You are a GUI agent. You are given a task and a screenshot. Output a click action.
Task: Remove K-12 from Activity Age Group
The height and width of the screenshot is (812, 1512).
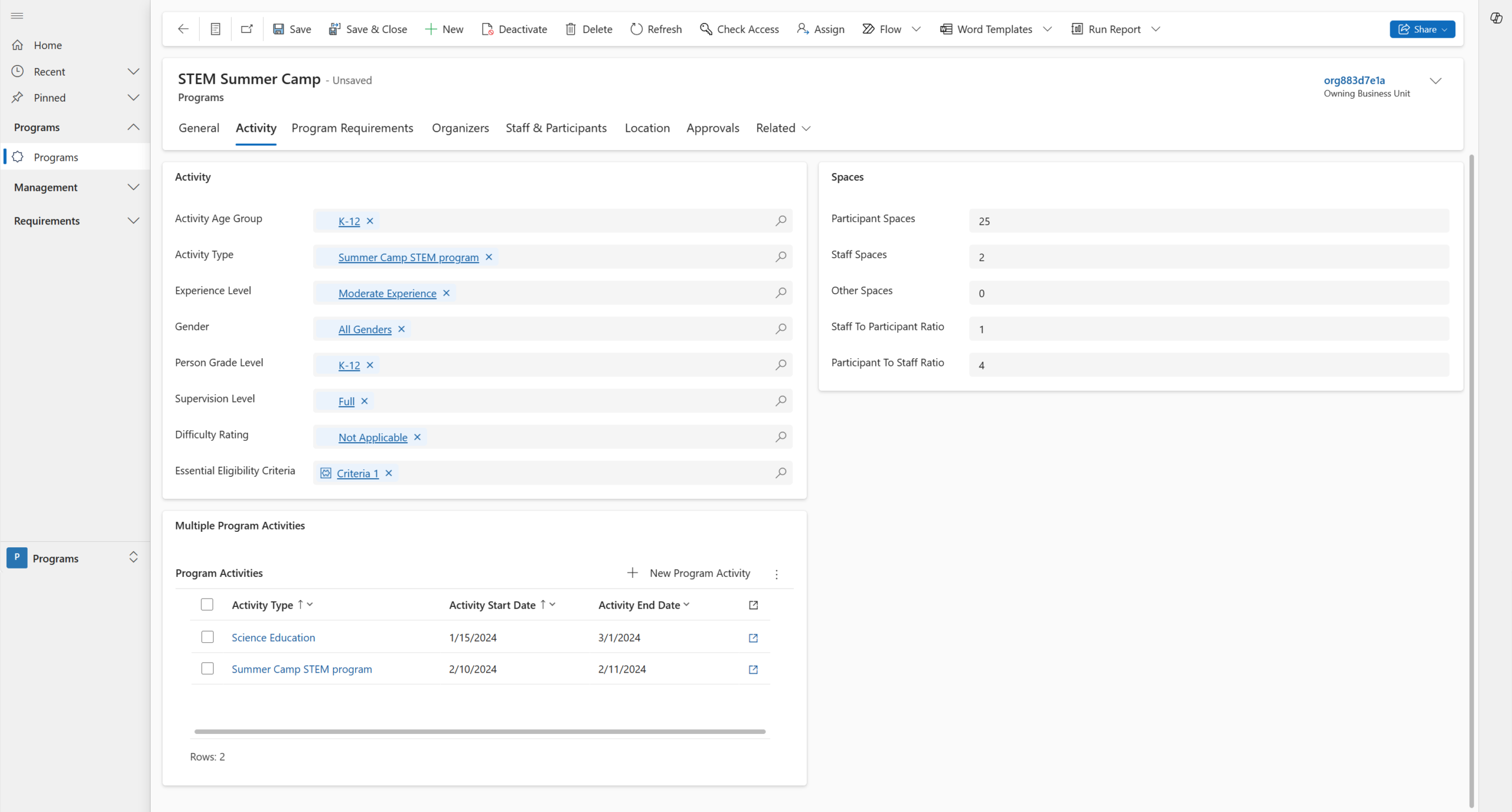370,221
